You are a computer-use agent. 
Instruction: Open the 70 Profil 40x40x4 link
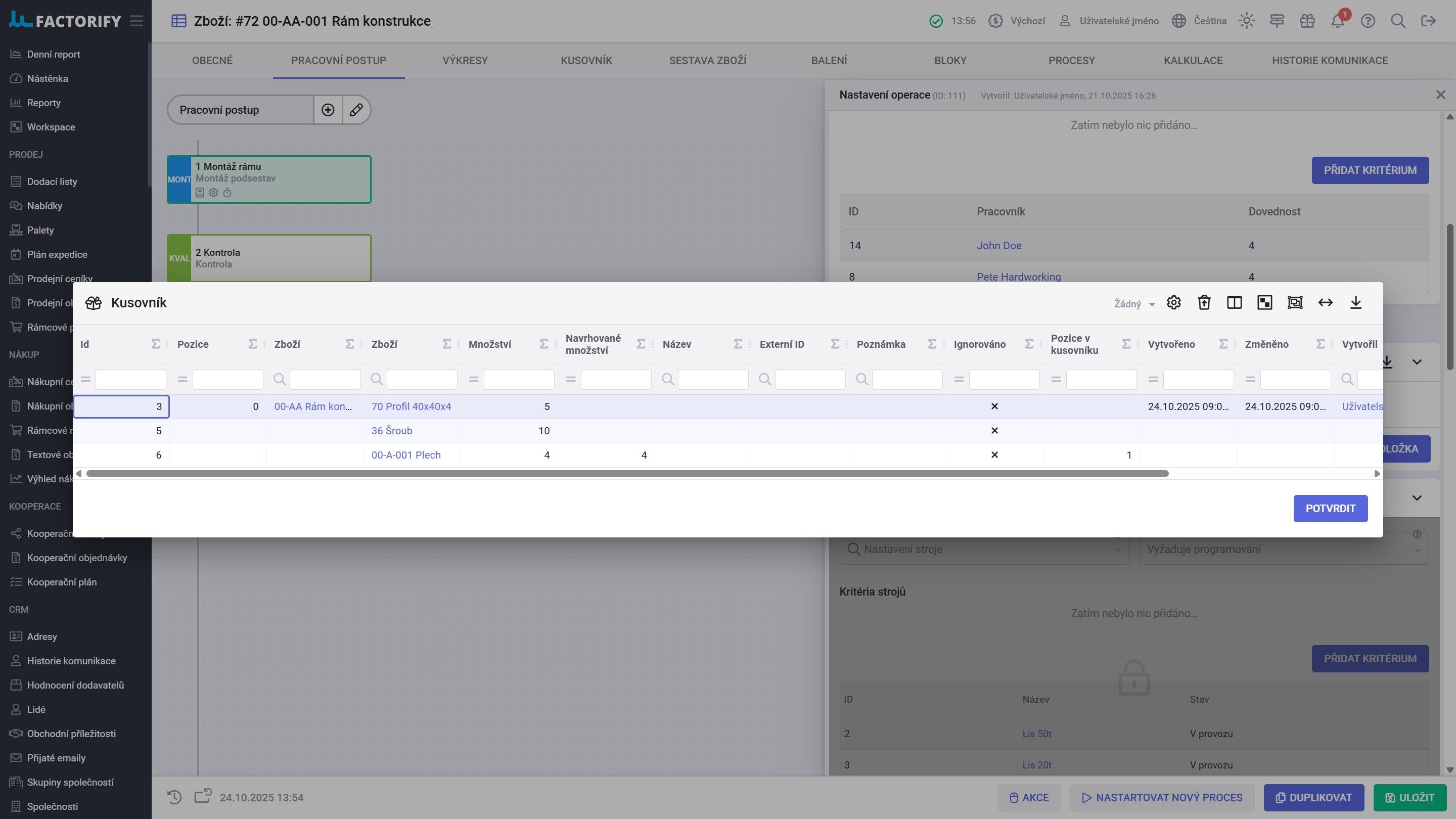click(x=411, y=406)
